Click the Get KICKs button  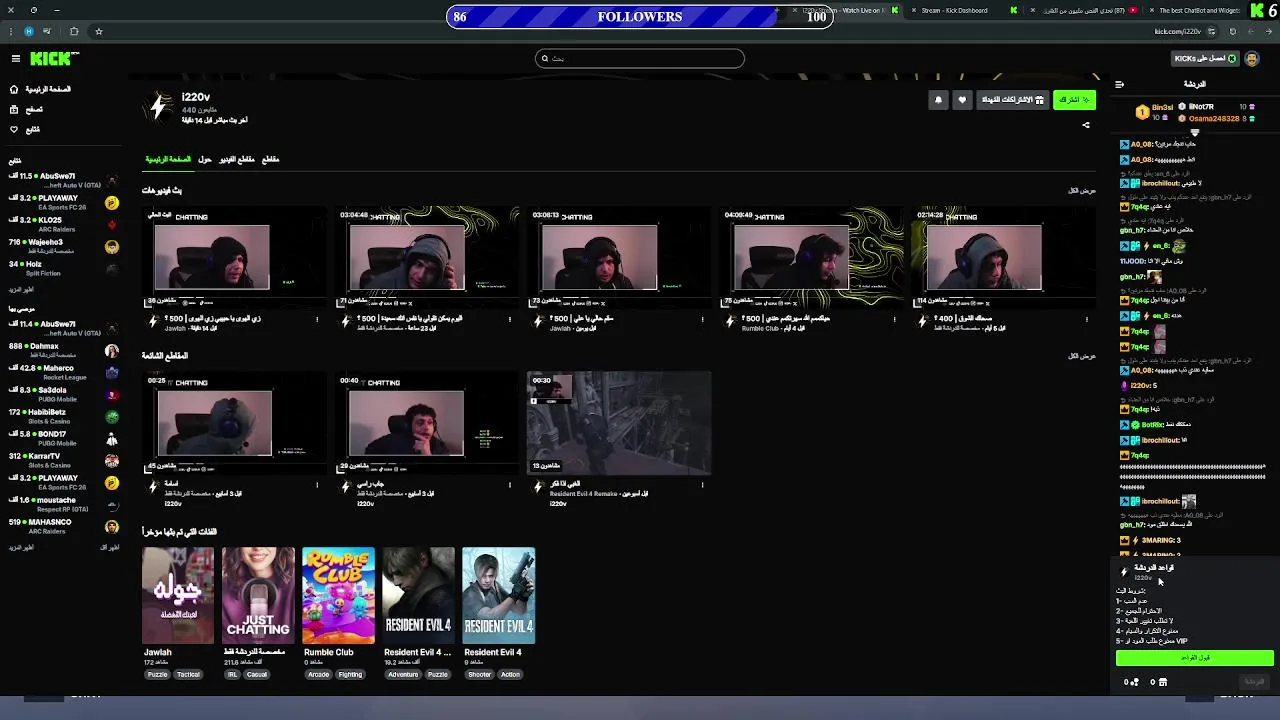1205,58
